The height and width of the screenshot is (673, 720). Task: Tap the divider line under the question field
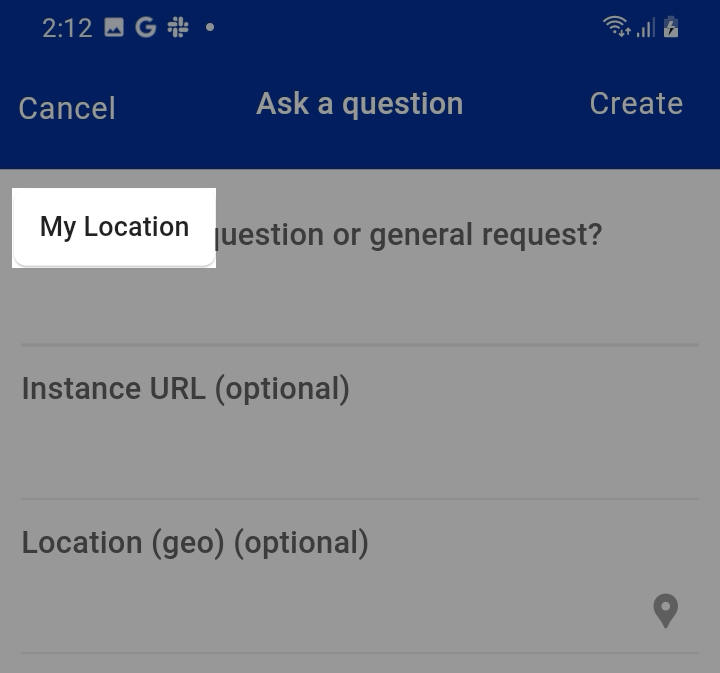click(360, 345)
